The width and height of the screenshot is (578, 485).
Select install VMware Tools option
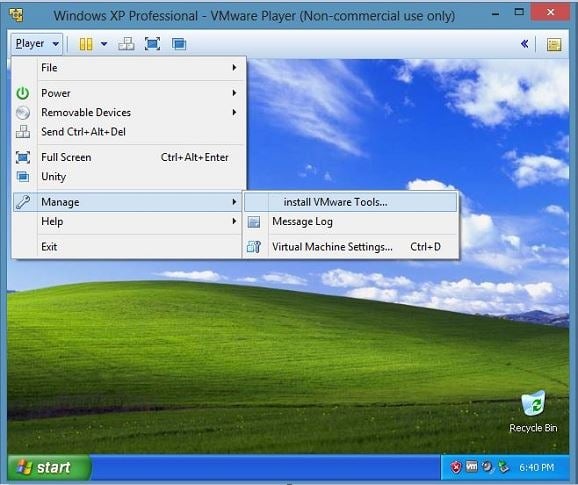click(350, 202)
